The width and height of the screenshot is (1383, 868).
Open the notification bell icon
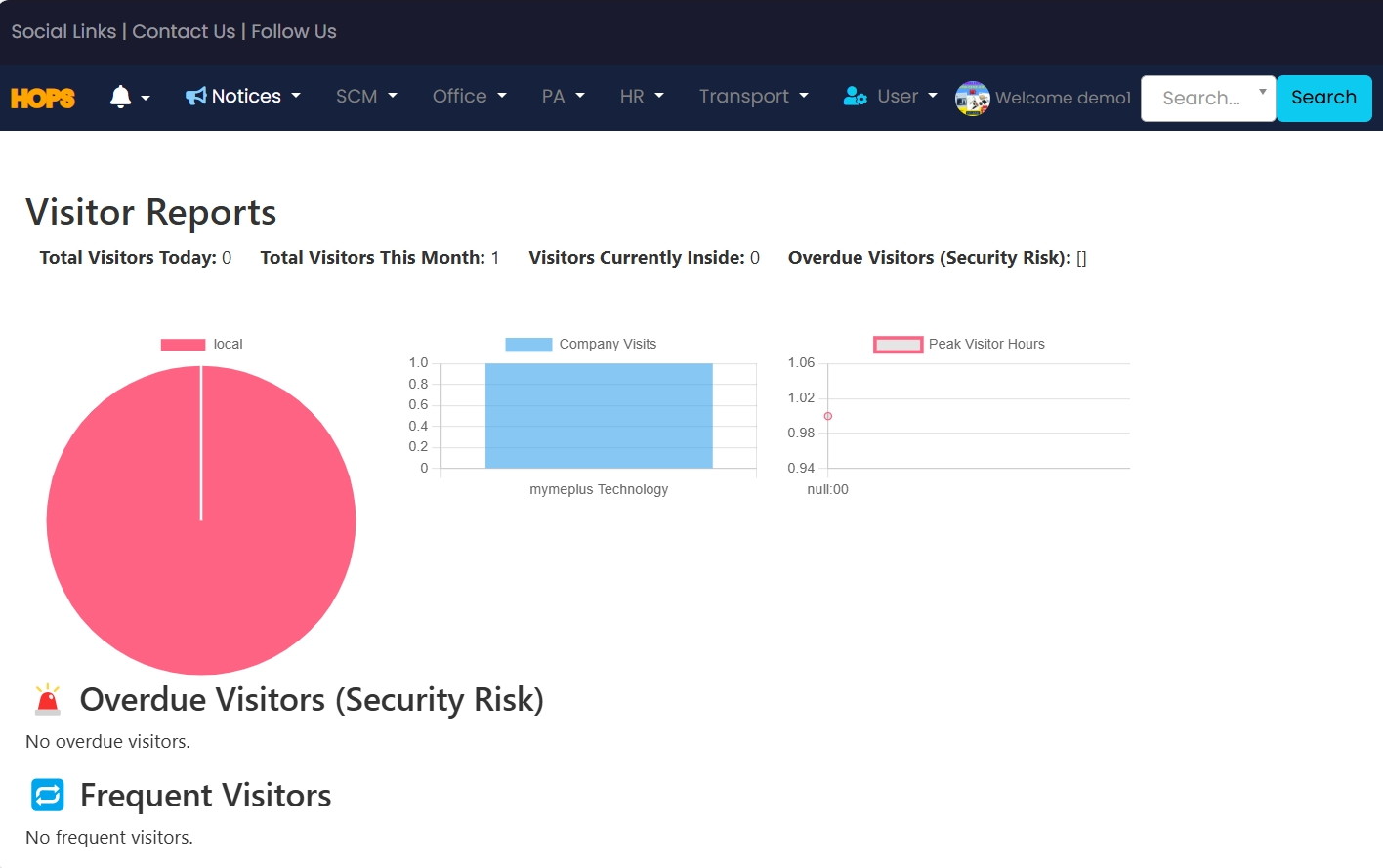point(120,97)
